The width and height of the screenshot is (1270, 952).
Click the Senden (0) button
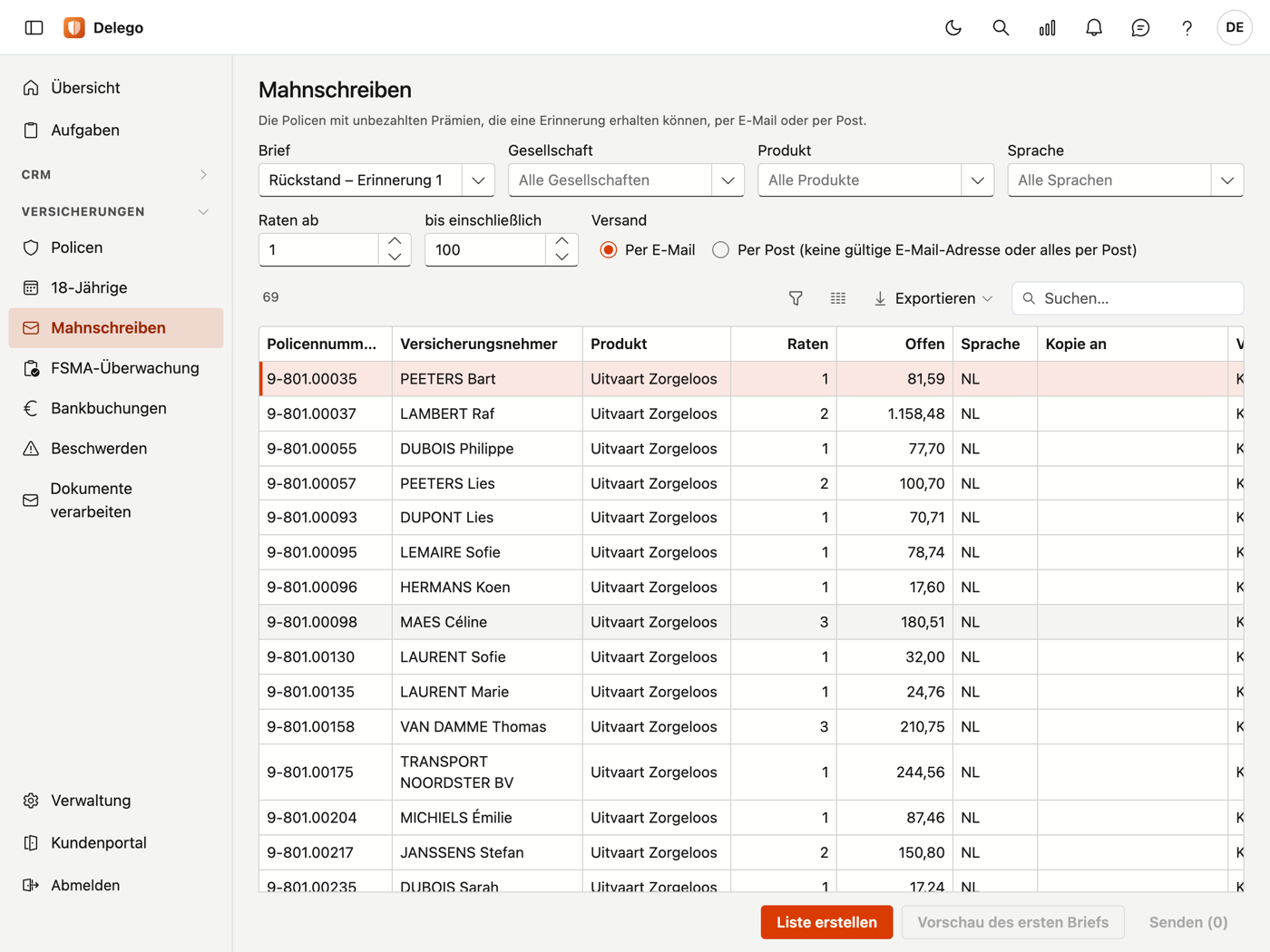[1187, 922]
